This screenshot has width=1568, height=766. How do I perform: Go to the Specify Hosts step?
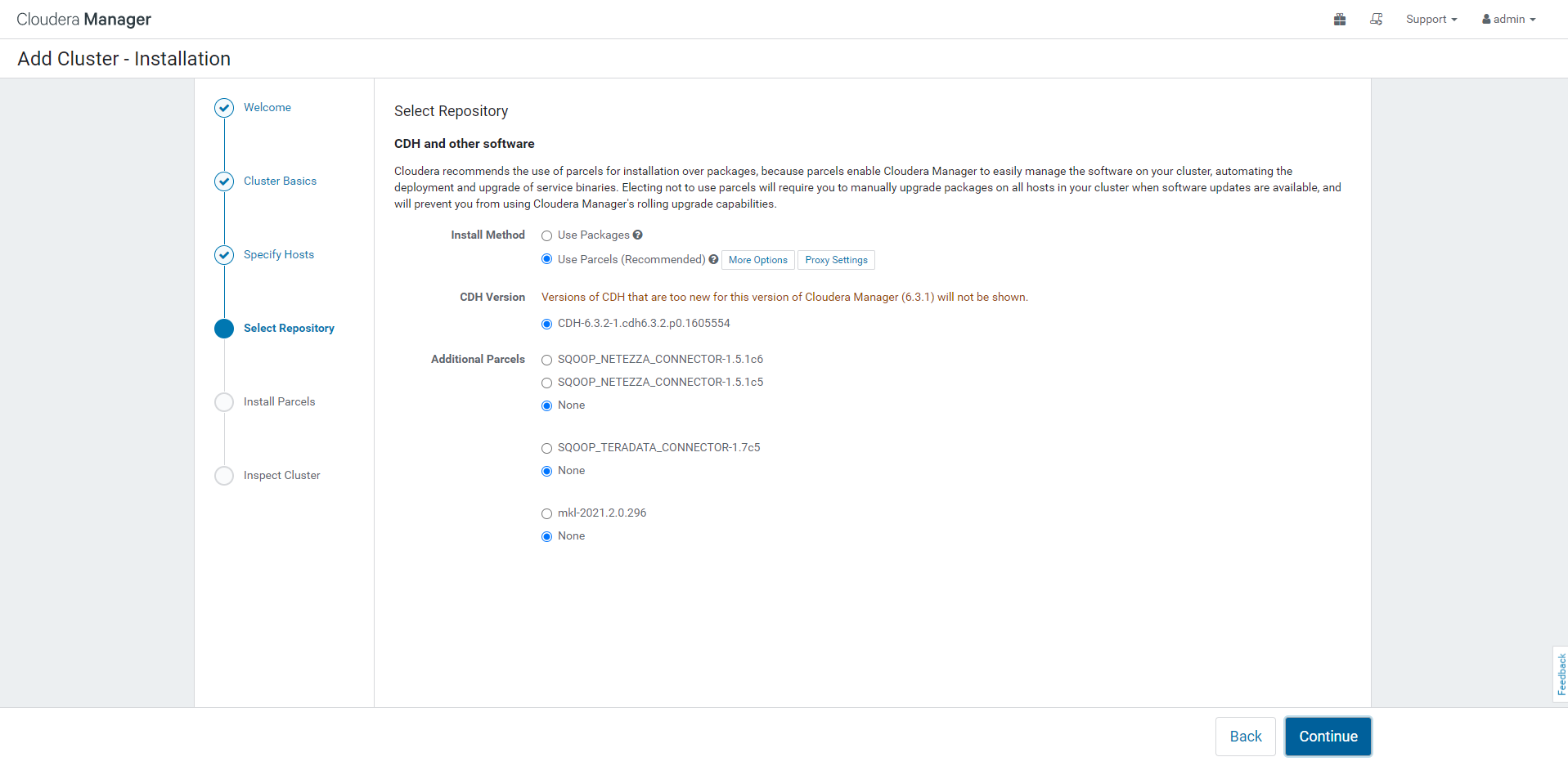pyautogui.click(x=279, y=255)
